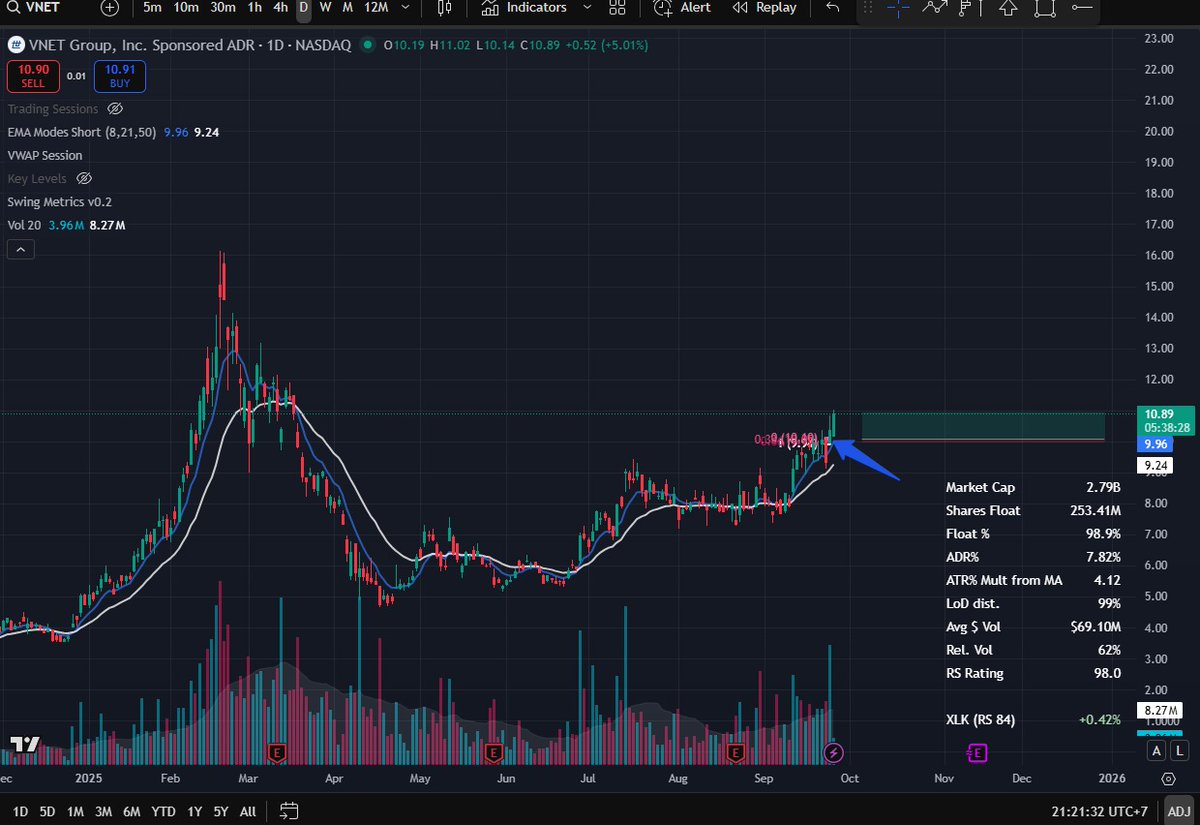The height and width of the screenshot is (825, 1200).
Task: Click the August earnings E marker
Action: click(x=736, y=751)
